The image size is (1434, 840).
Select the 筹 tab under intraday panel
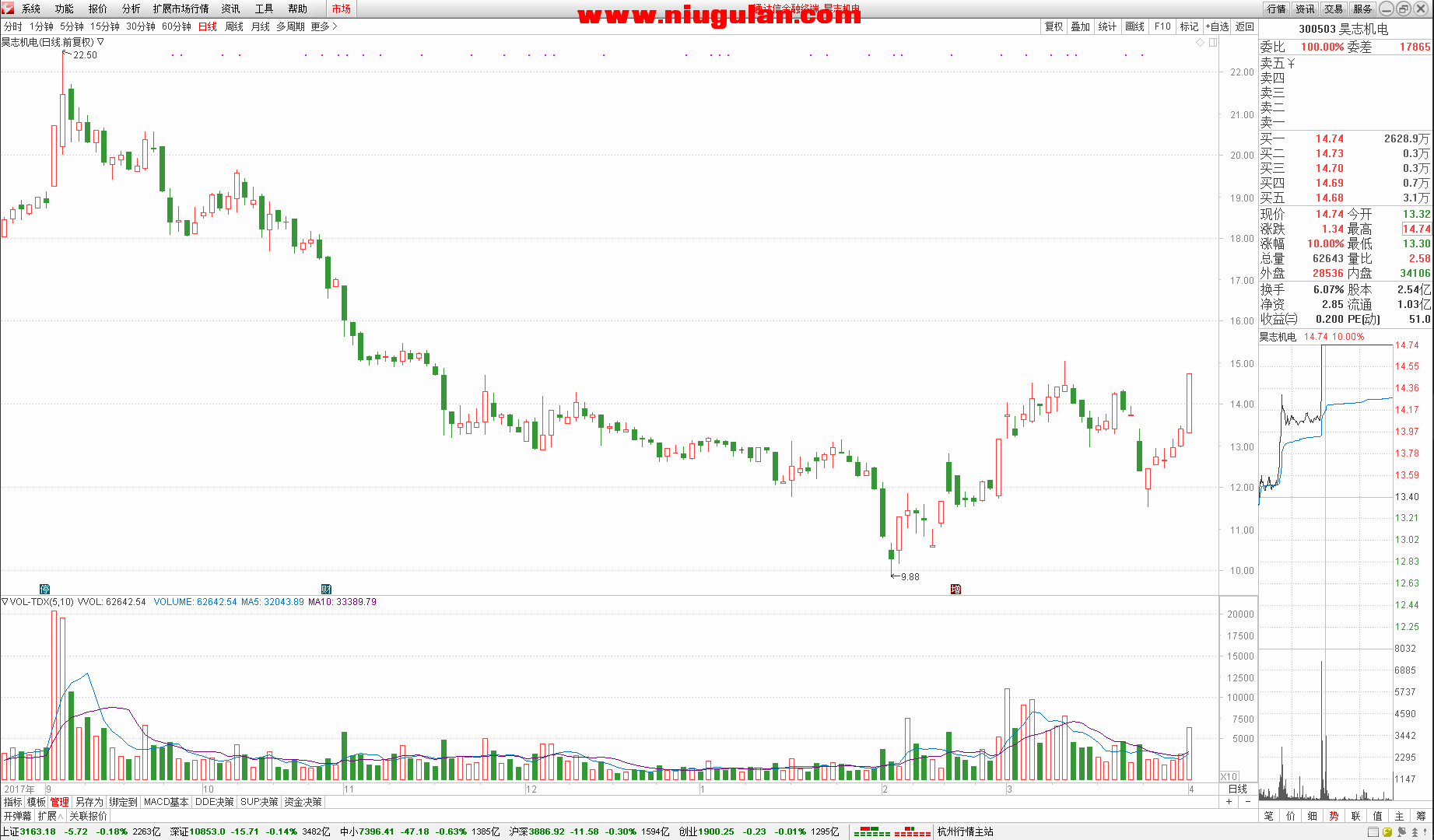click(x=1422, y=816)
